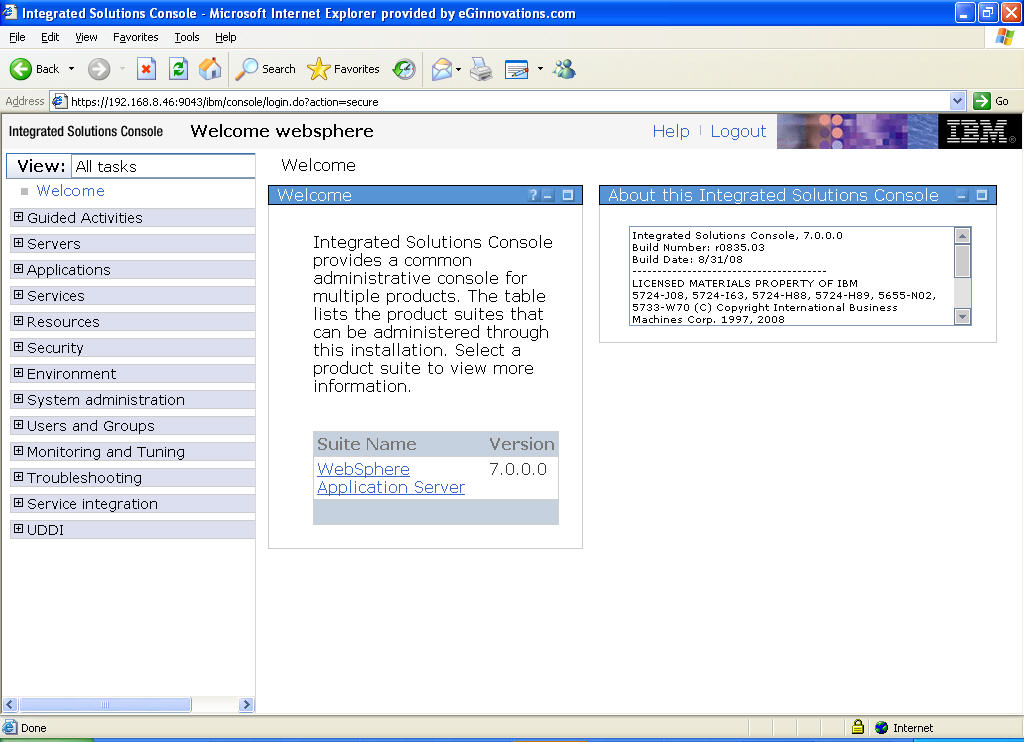Click the 7.0.0.0 version cell
Image resolution: width=1024 pixels, height=742 pixels.
pyautogui.click(x=518, y=469)
